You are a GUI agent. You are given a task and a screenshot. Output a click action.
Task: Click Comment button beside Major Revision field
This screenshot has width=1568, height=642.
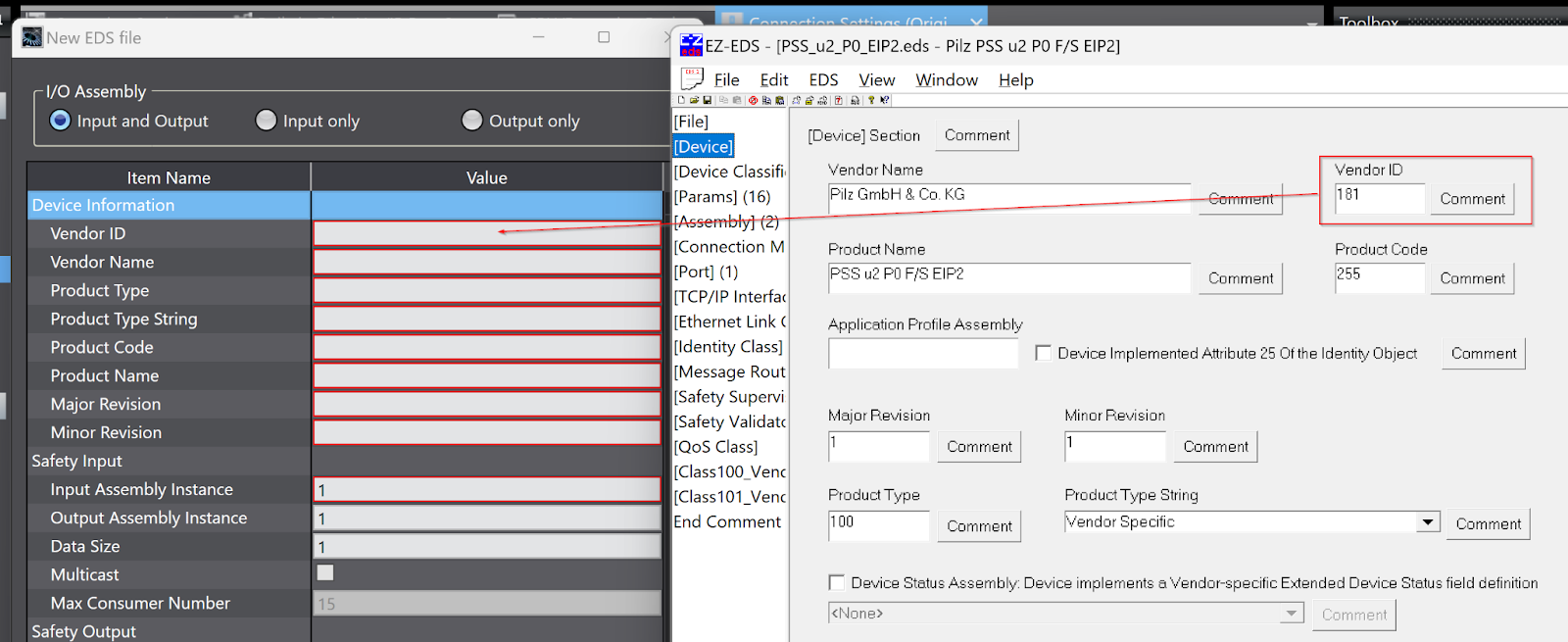click(979, 446)
